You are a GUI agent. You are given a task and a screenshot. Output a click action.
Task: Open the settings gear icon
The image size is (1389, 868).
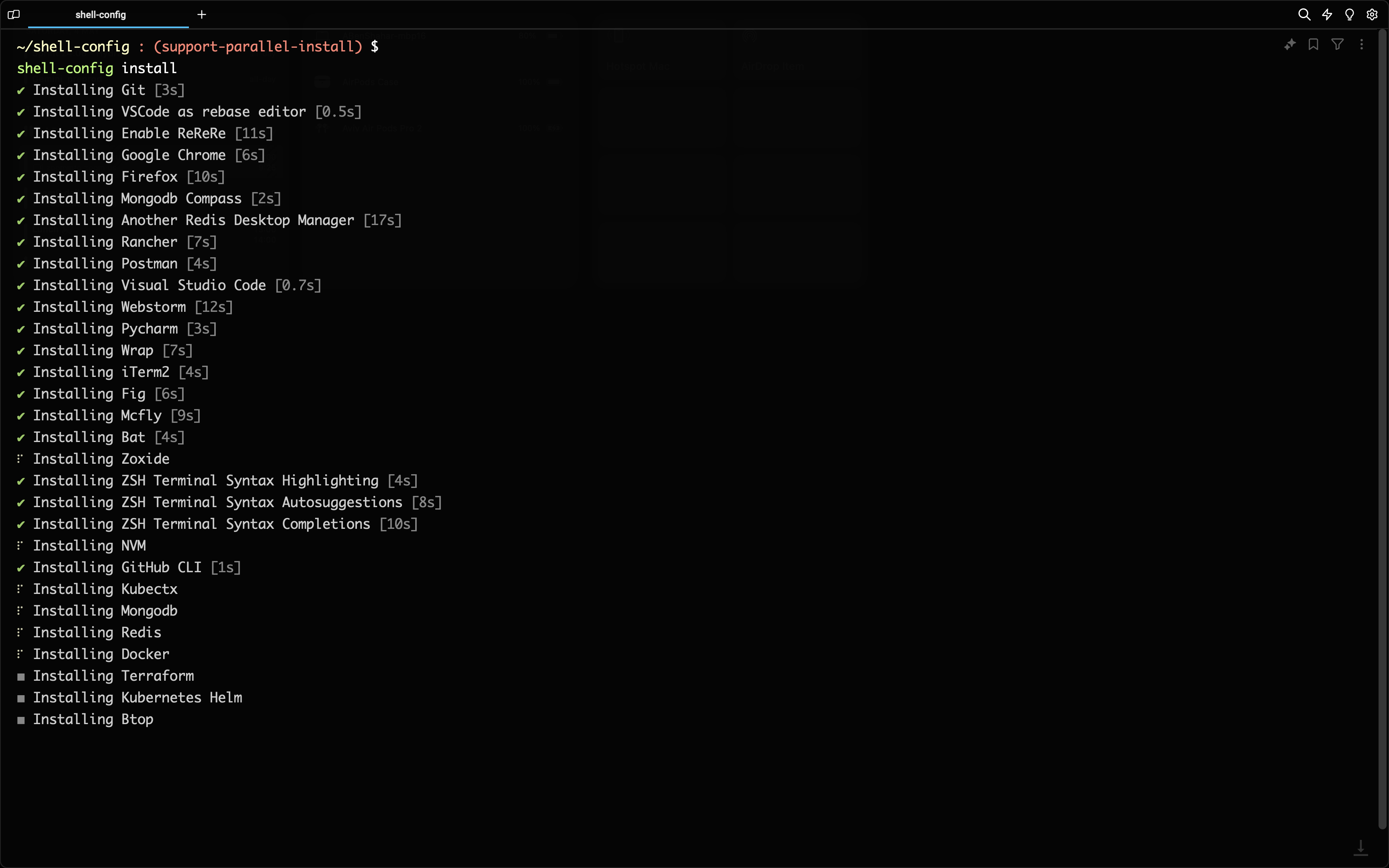pos(1372,15)
